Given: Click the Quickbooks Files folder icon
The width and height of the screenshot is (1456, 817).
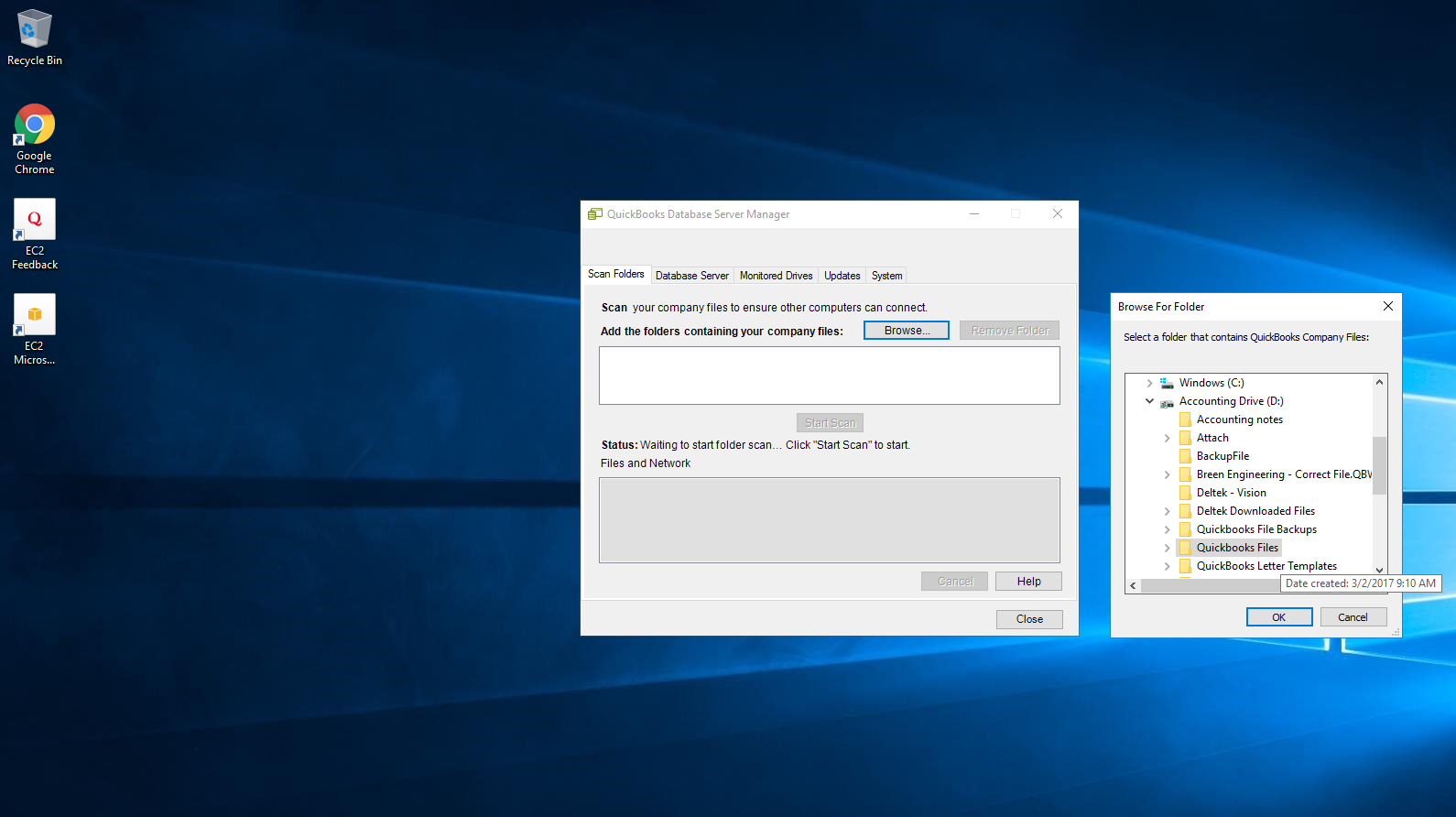Looking at the screenshot, I should [x=1185, y=548].
